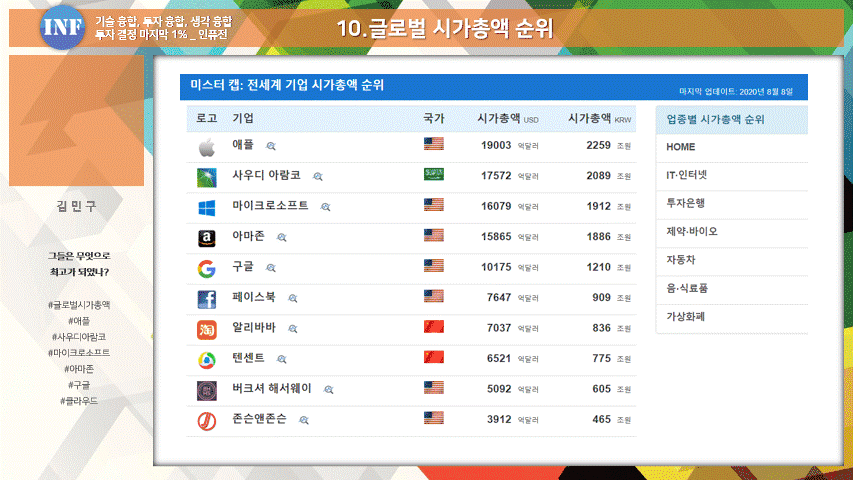Open the 알리바바 company link

coord(254,328)
